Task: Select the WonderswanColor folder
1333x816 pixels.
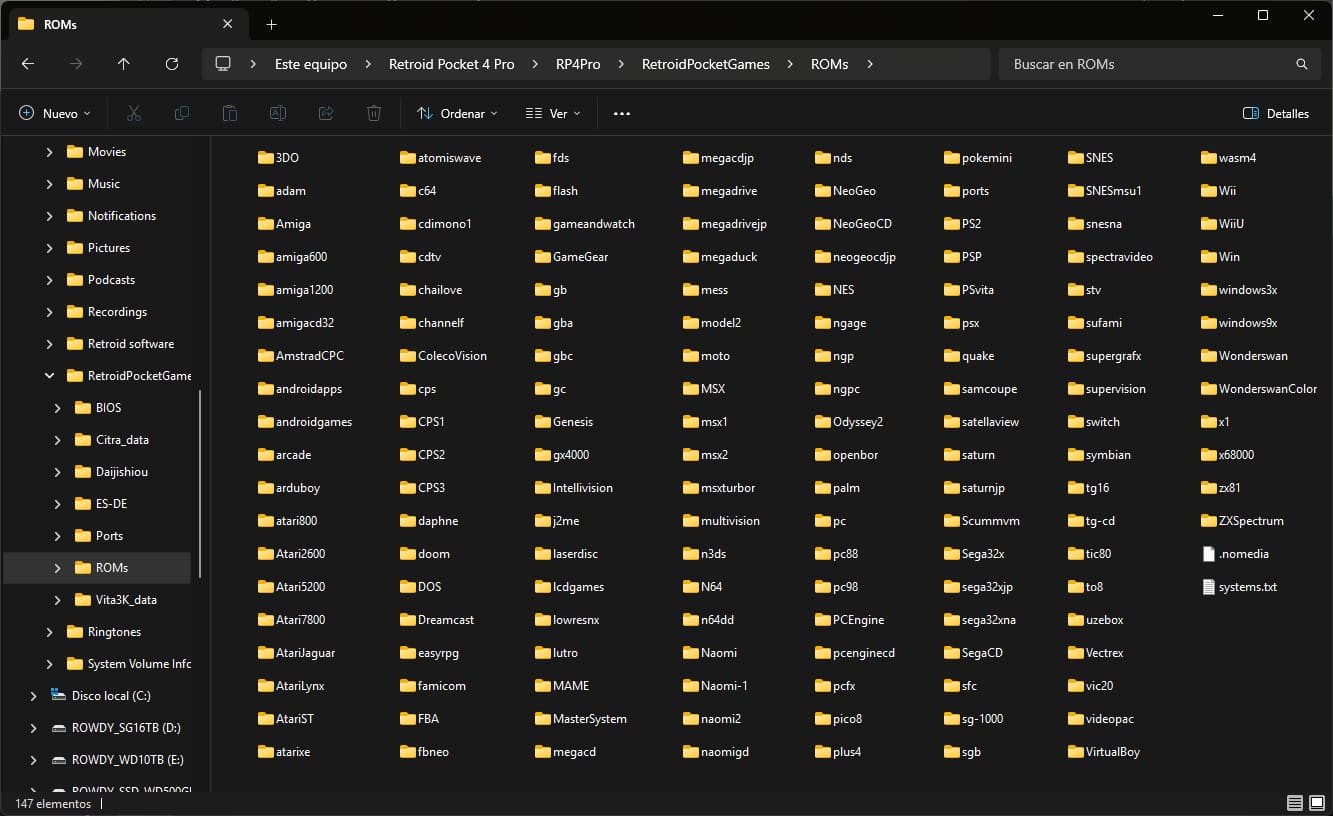Action: pyautogui.click(x=1260, y=389)
